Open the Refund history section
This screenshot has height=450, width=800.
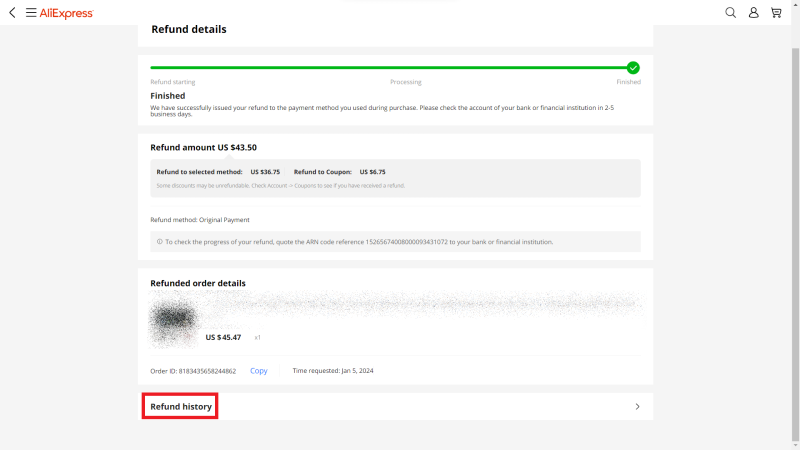[x=181, y=407]
